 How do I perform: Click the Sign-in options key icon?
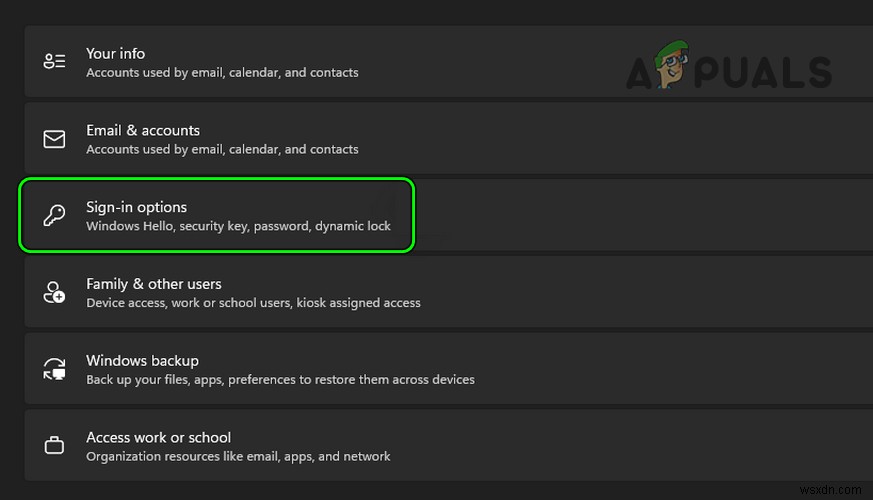click(54, 216)
